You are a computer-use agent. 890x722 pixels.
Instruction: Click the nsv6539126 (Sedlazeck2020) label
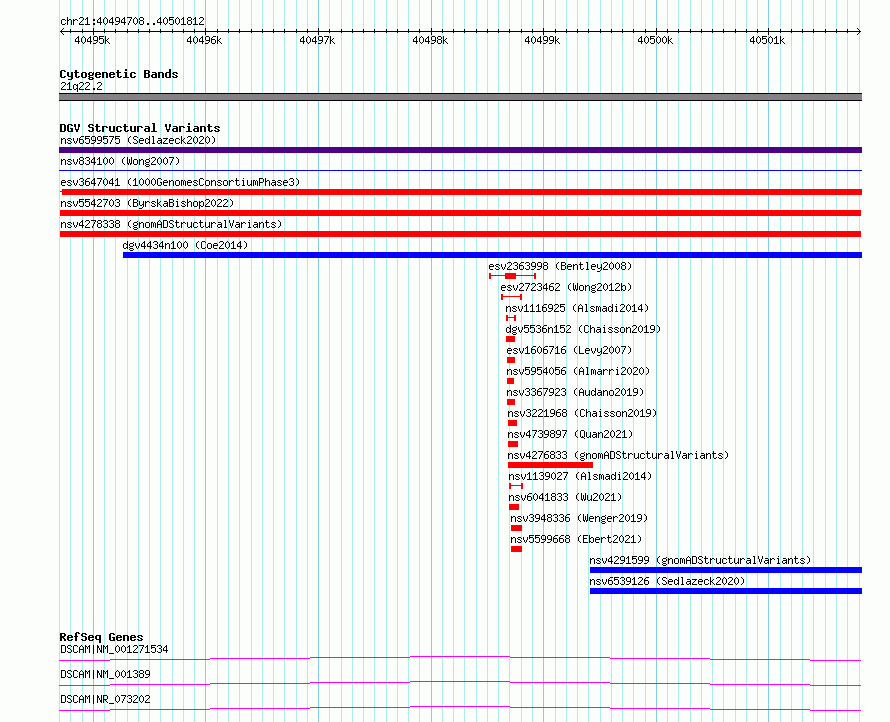pyautogui.click(x=667, y=581)
